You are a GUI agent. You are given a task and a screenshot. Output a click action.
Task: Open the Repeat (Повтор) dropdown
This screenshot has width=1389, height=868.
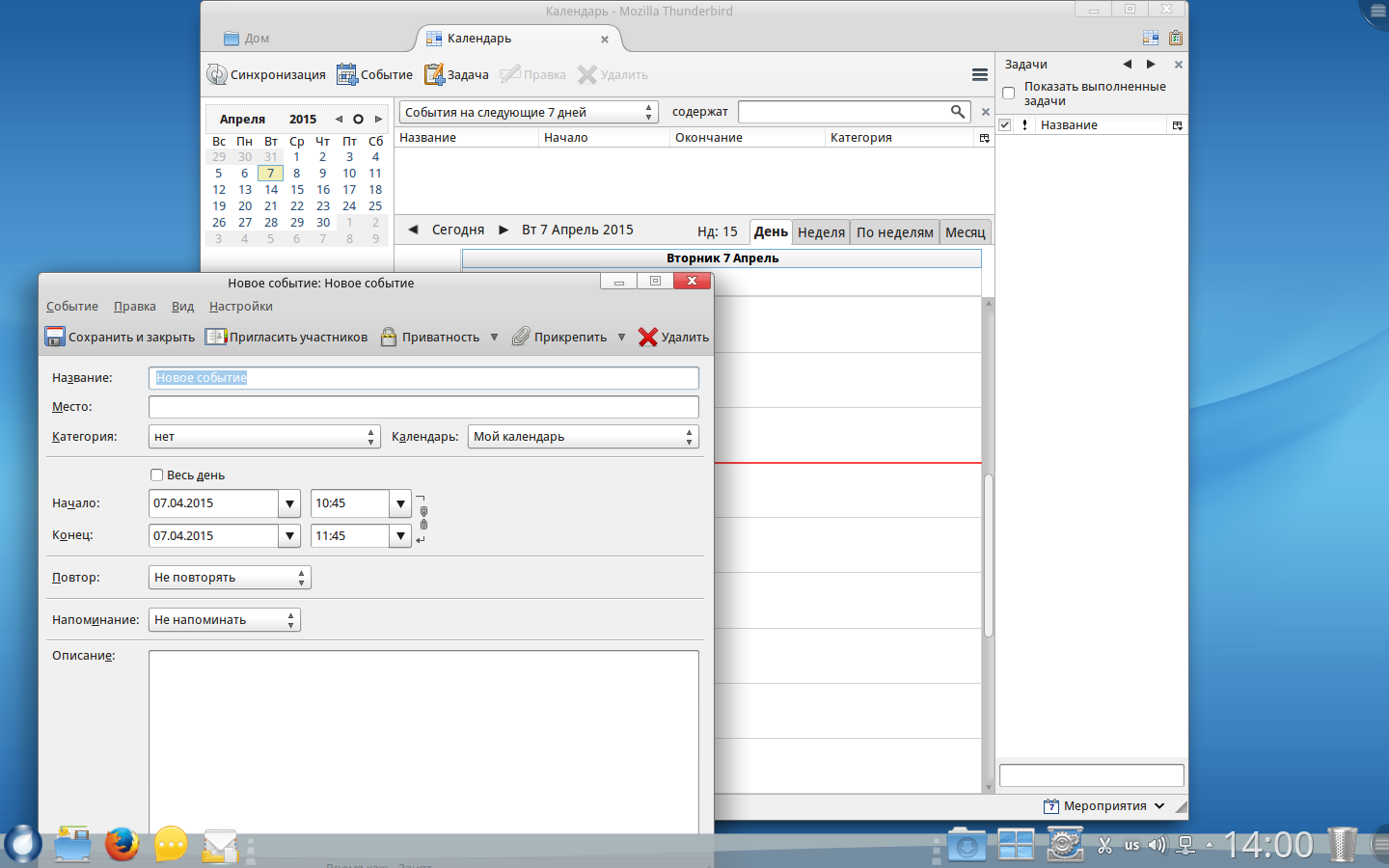(x=230, y=578)
